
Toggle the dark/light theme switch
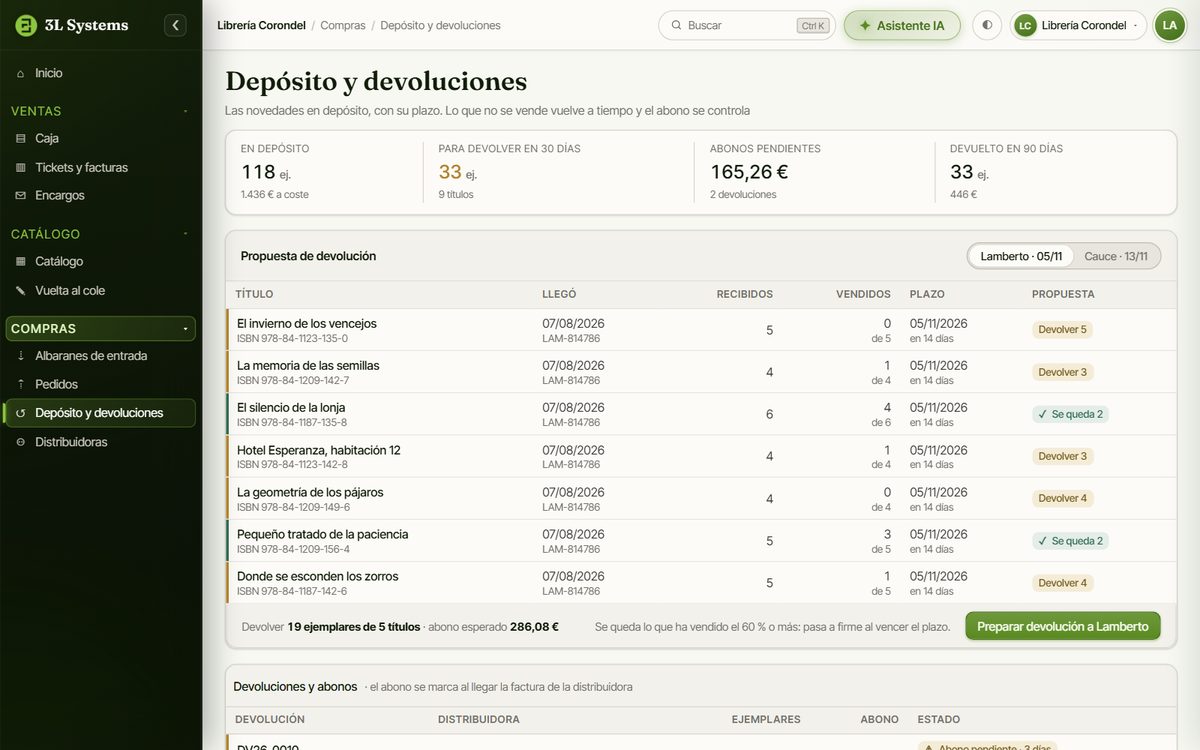pos(987,25)
